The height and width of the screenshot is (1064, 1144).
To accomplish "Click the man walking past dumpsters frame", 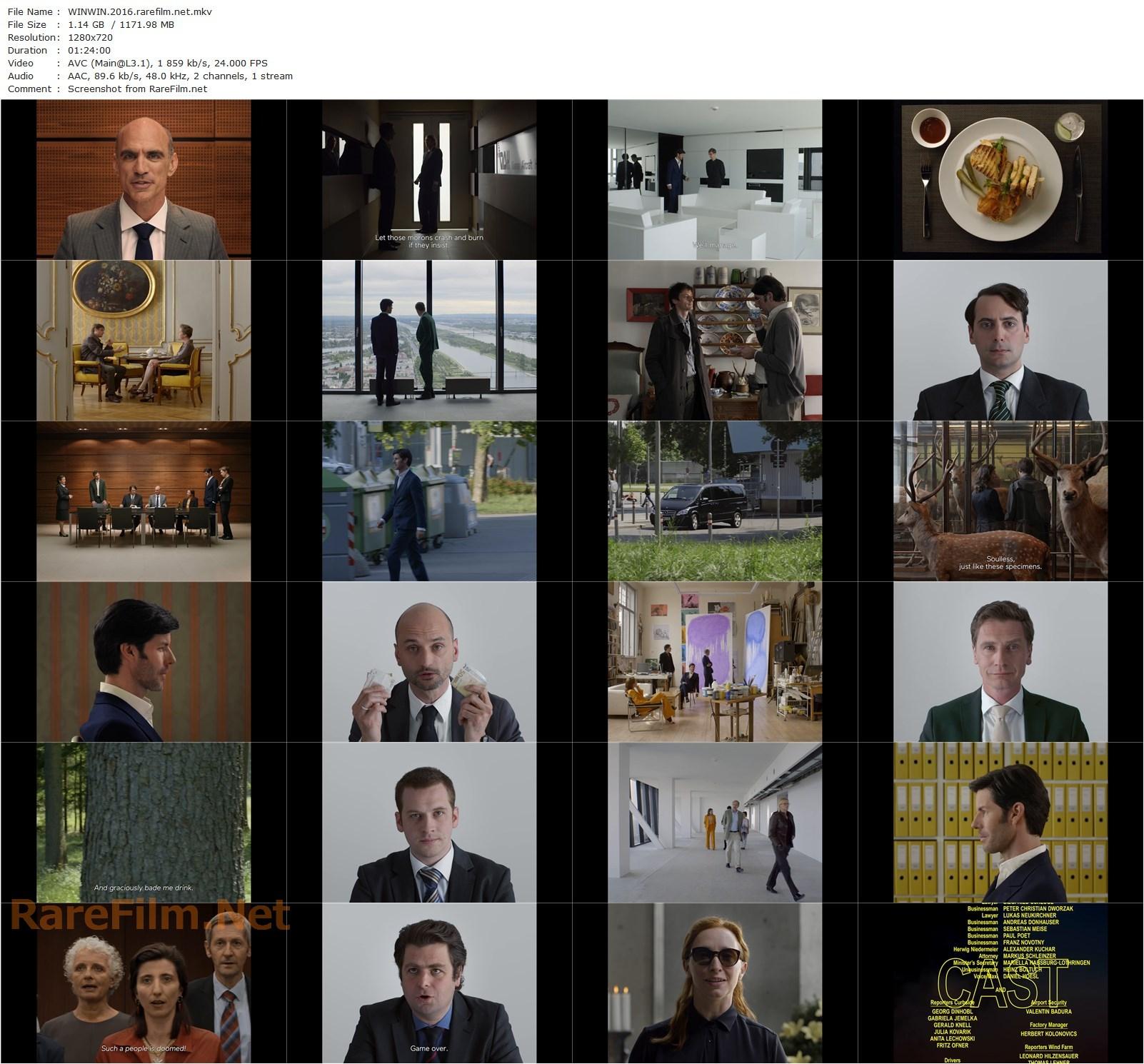I will pyautogui.click(x=429, y=501).
